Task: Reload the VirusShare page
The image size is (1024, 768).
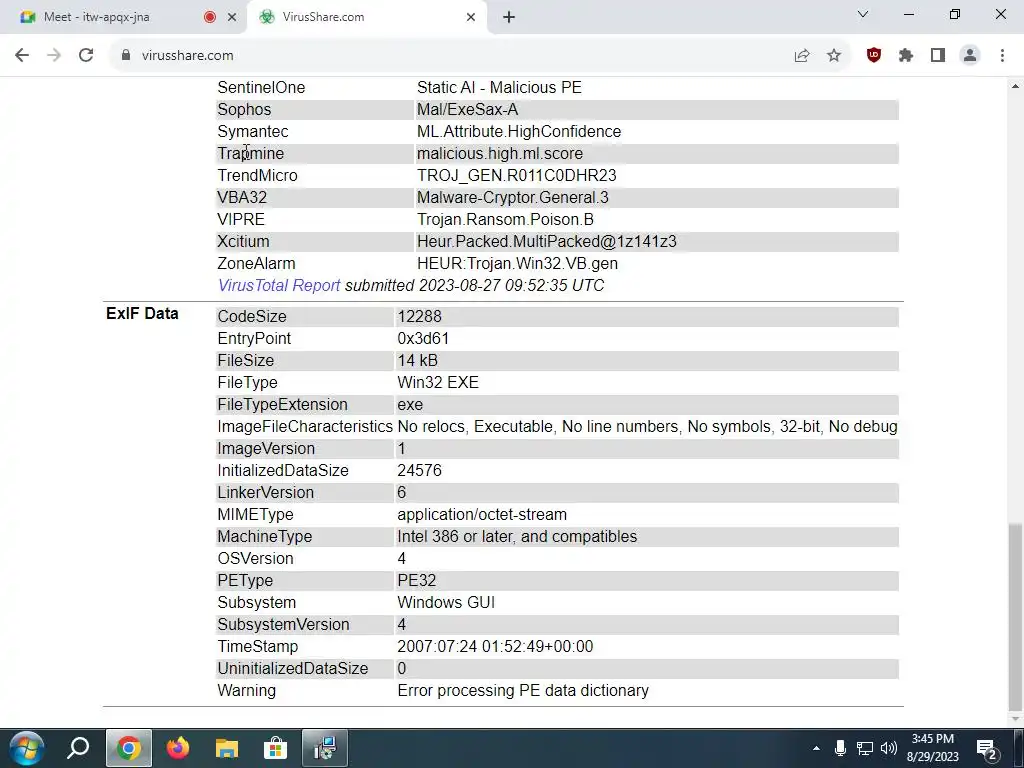Action: pyautogui.click(x=86, y=56)
